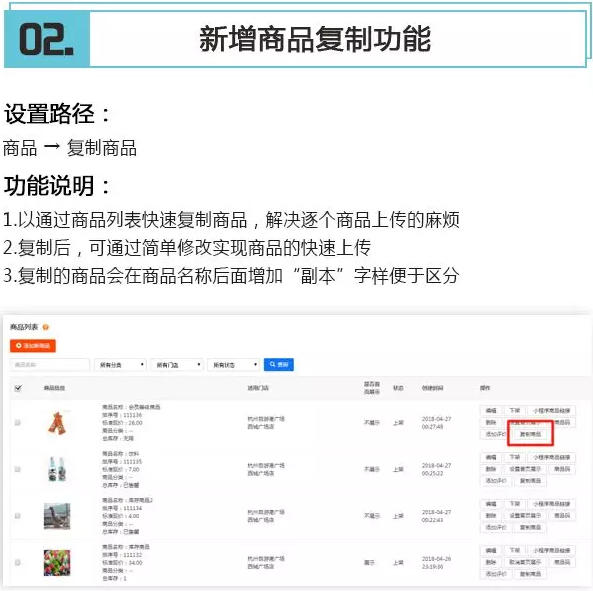Image resolution: width=593 pixels, height=591 pixels.
Task: Open the thumbnail of product 111136
Action: click(57, 422)
